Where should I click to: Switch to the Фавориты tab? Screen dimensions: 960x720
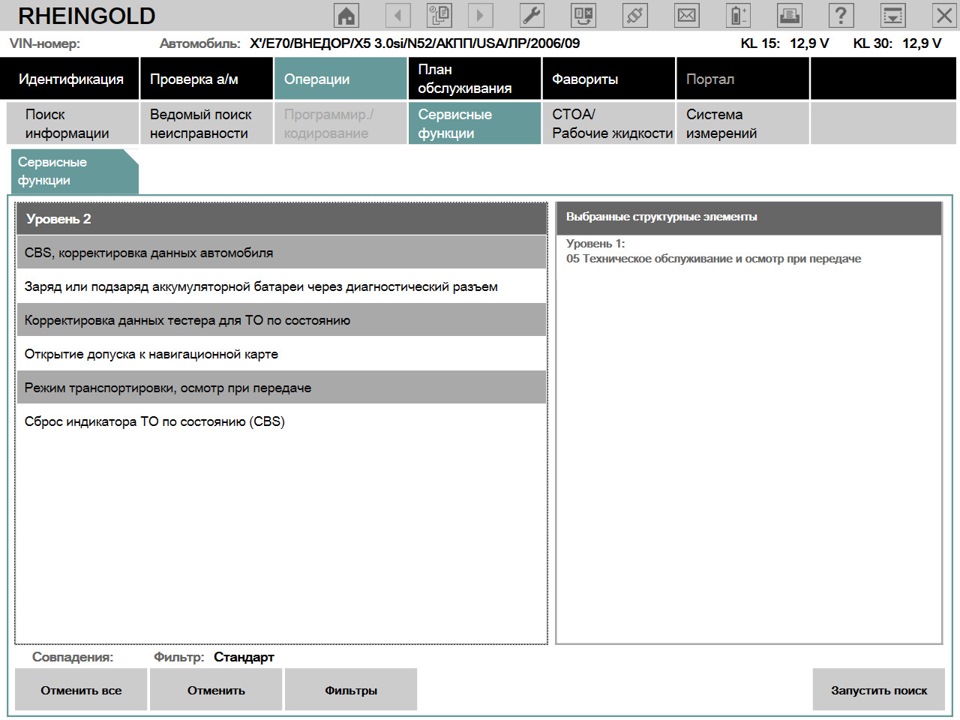[609, 78]
